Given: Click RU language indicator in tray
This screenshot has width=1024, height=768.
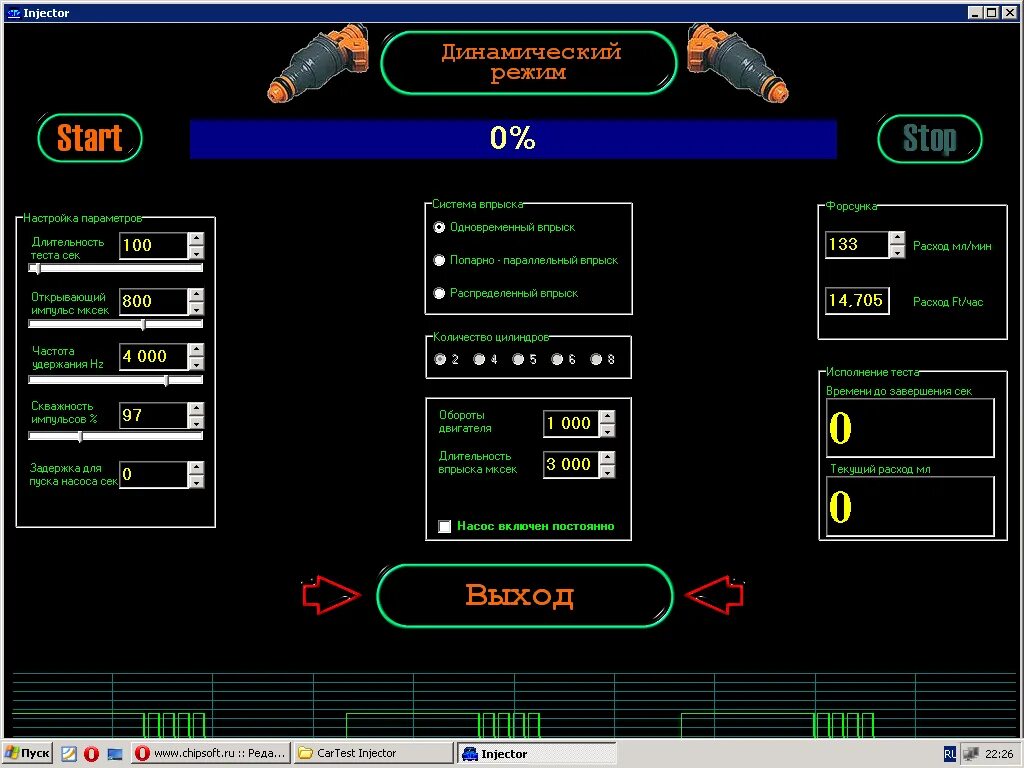Looking at the screenshot, I should [950, 754].
